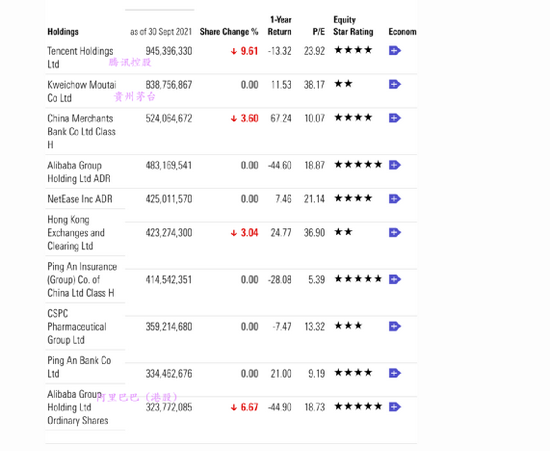
Task: Click the 1-year return value -13.32
Action: click(x=280, y=51)
